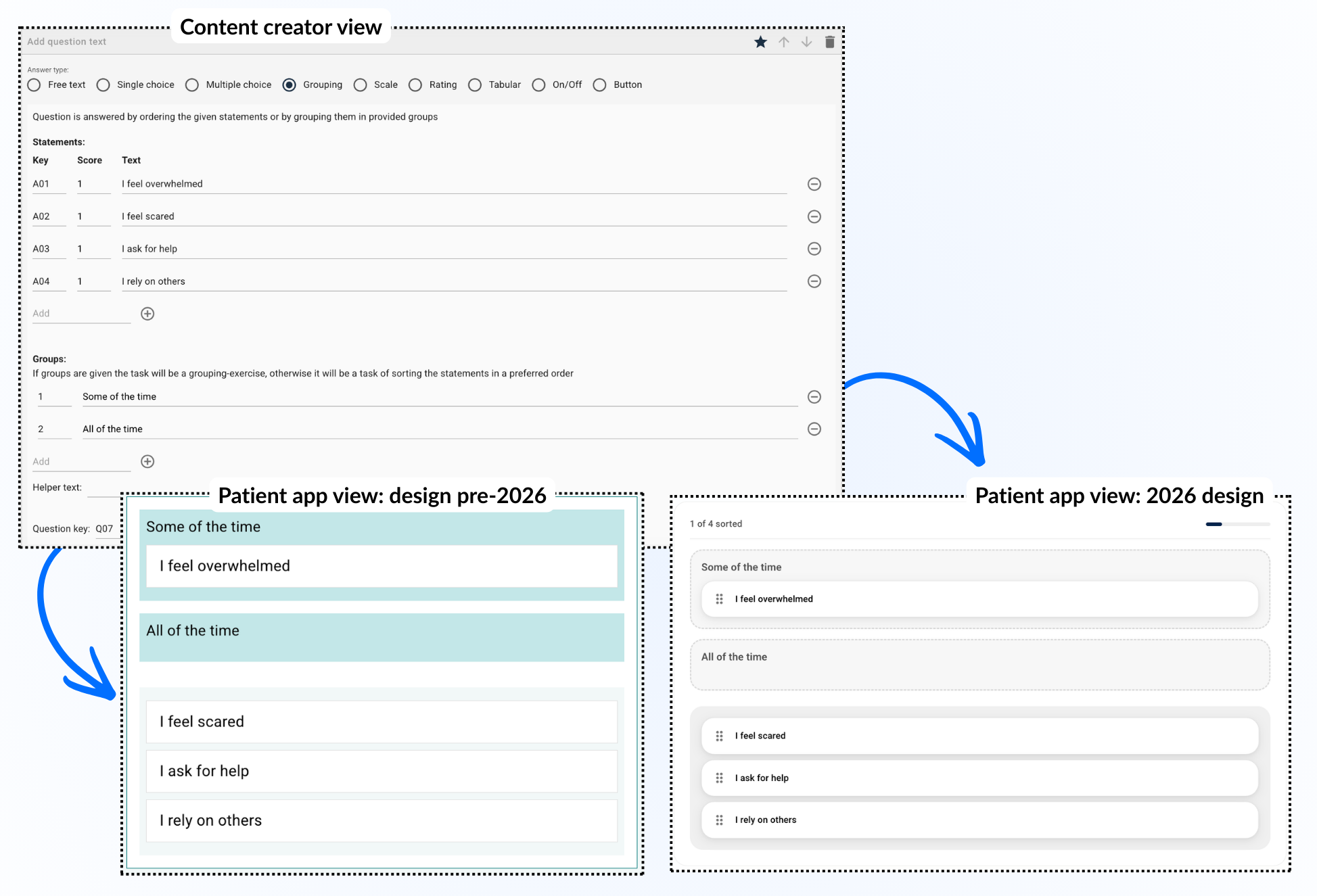Select the Rating answer type
1317x896 pixels.
click(x=415, y=85)
